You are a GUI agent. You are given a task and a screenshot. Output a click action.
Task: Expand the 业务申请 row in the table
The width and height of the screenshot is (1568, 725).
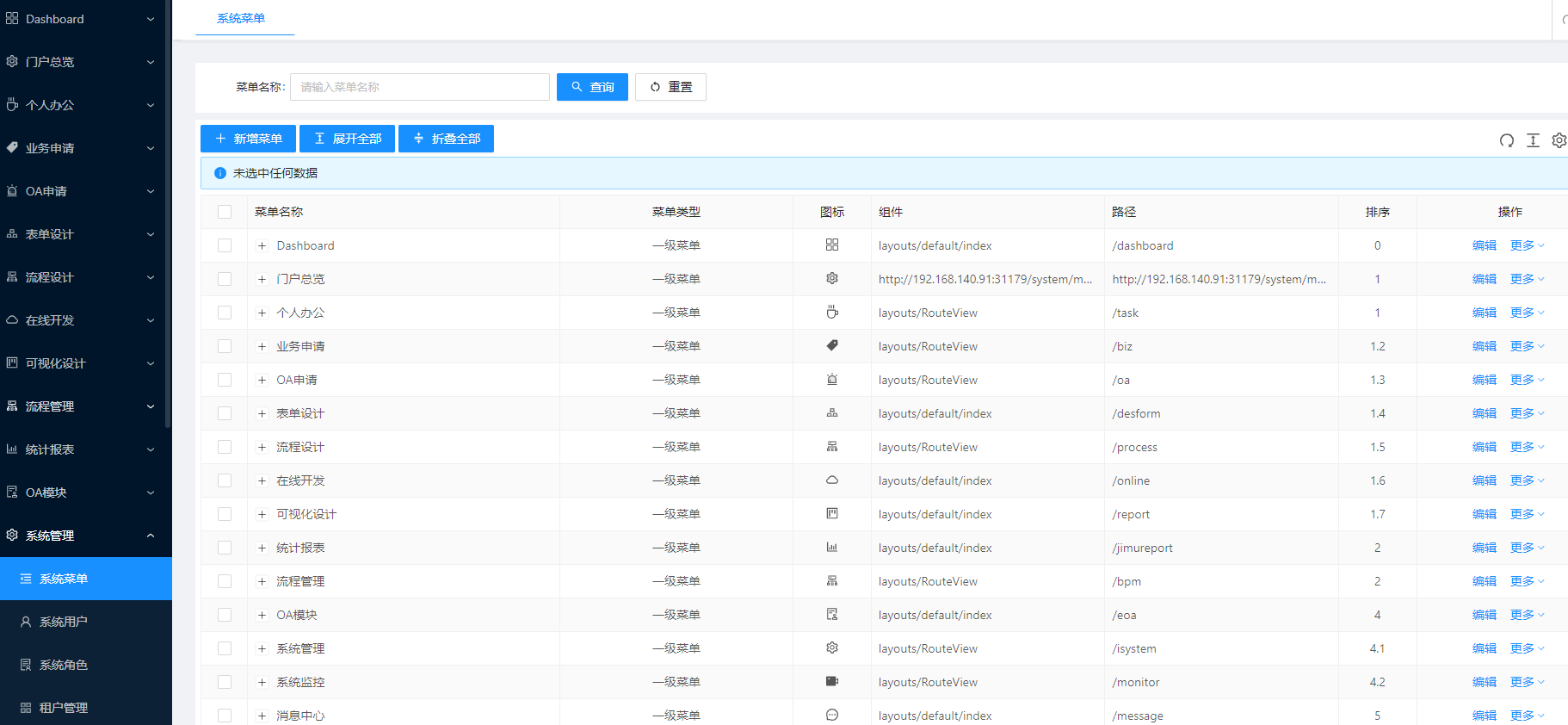pyautogui.click(x=262, y=346)
